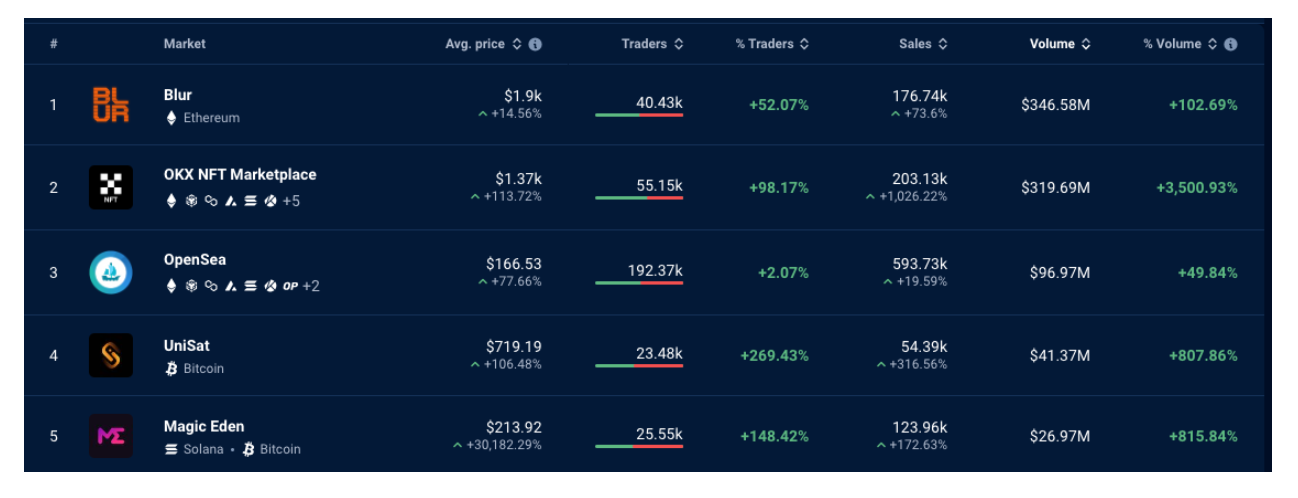Click the OpenSea traders buy/sell ratio bar
Screen dimensions: 1298x498
pyautogui.click(x=639, y=283)
